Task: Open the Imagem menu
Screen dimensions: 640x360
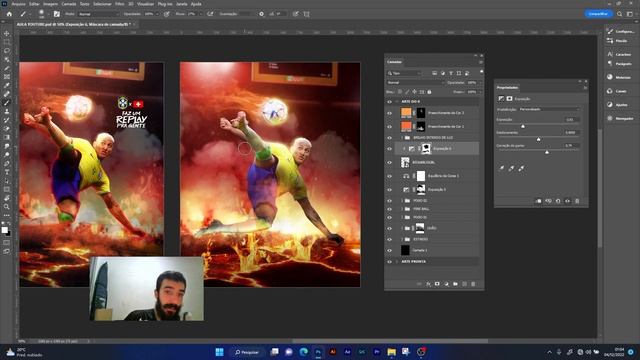Action: [x=51, y=4]
